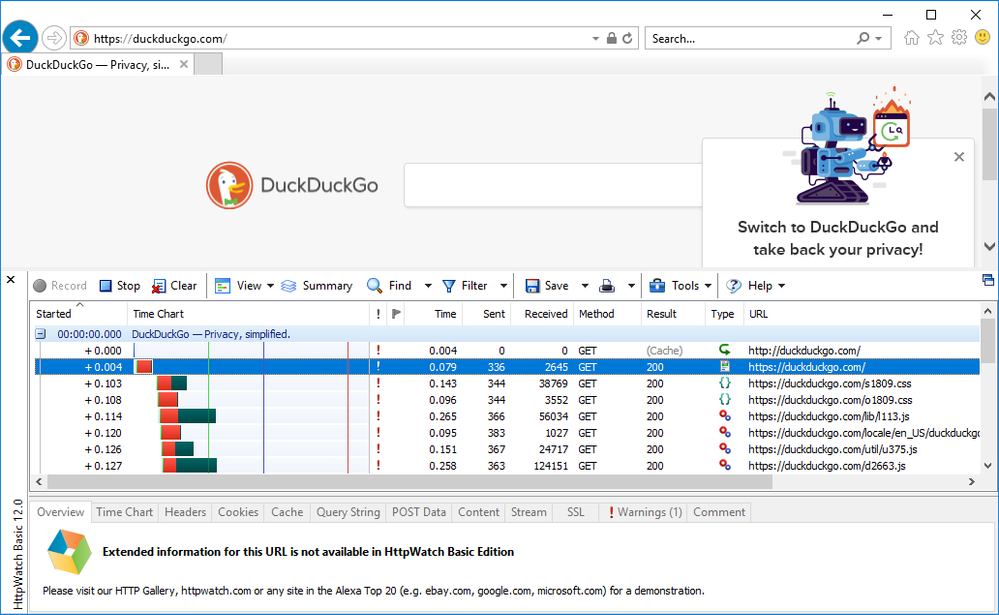Open the search provider dropdown arrow
The width and height of the screenshot is (999, 615).
(x=879, y=38)
